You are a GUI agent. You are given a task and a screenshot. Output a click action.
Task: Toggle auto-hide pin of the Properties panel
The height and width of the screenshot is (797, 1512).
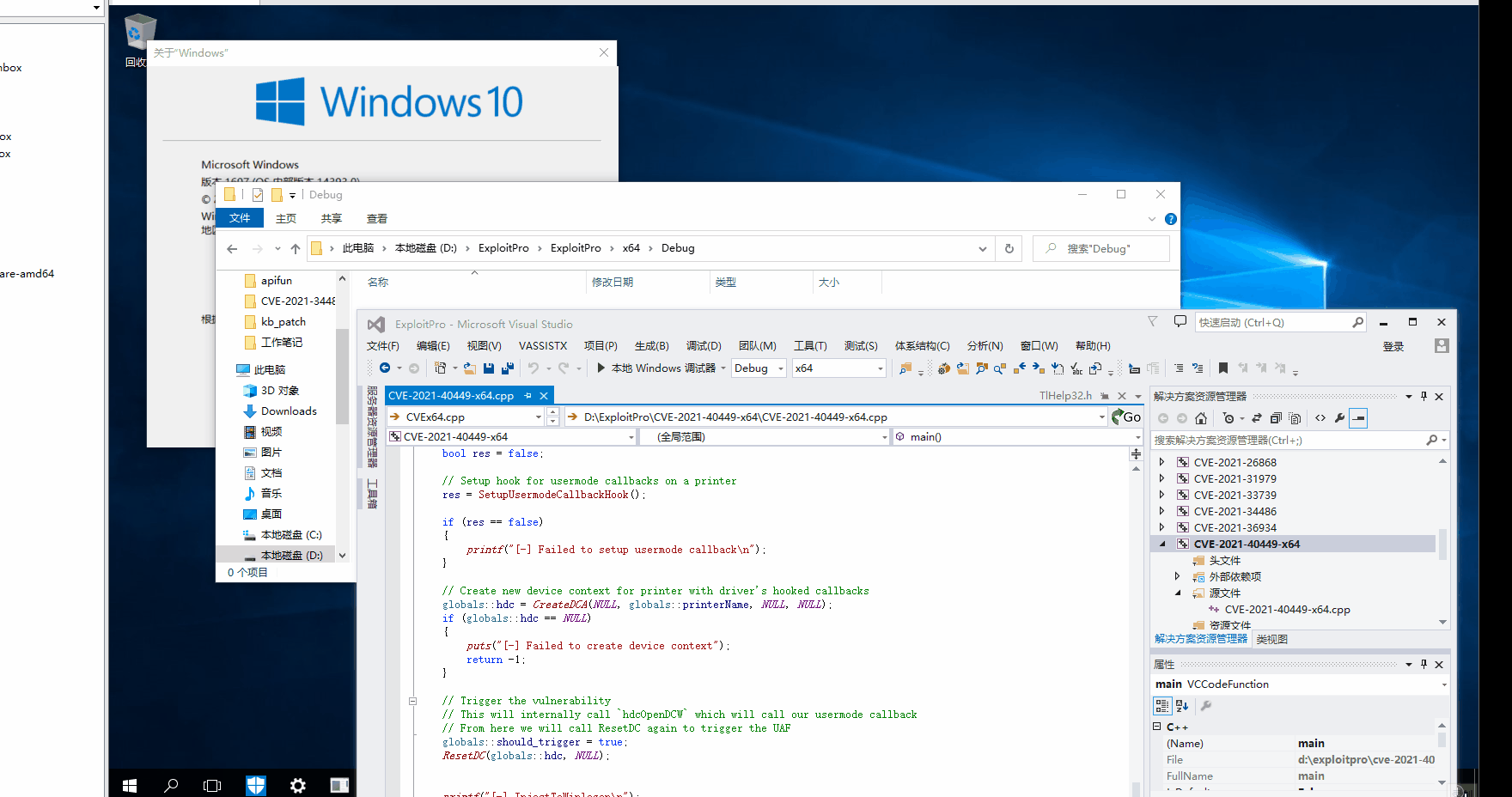click(1424, 664)
